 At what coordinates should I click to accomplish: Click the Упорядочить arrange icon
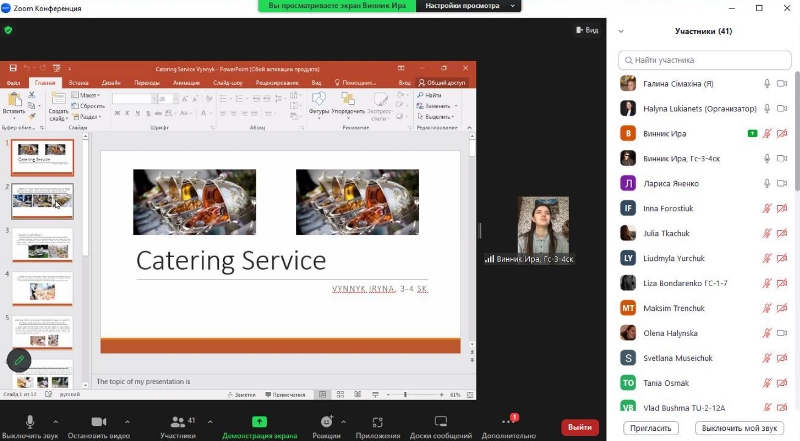coord(348,99)
